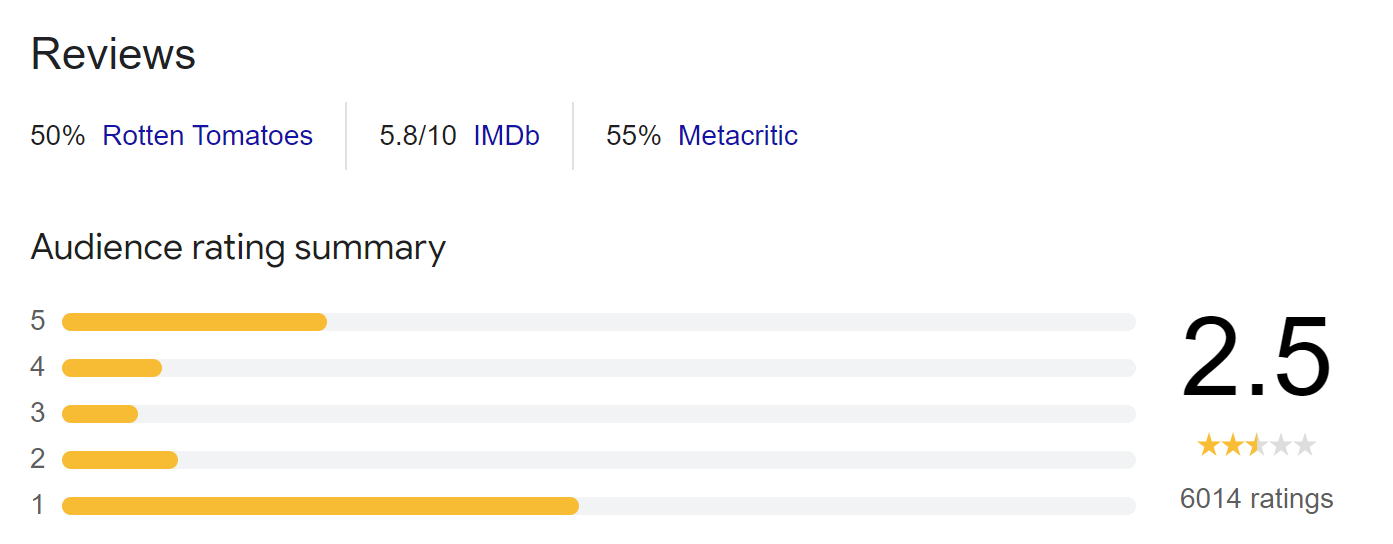Click the large 2.5 average score
This screenshot has width=1393, height=544.
(1257, 358)
